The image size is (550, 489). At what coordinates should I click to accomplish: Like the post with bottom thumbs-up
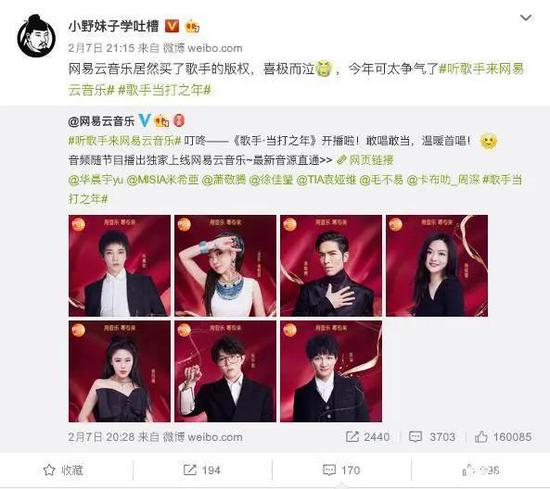click(469, 470)
